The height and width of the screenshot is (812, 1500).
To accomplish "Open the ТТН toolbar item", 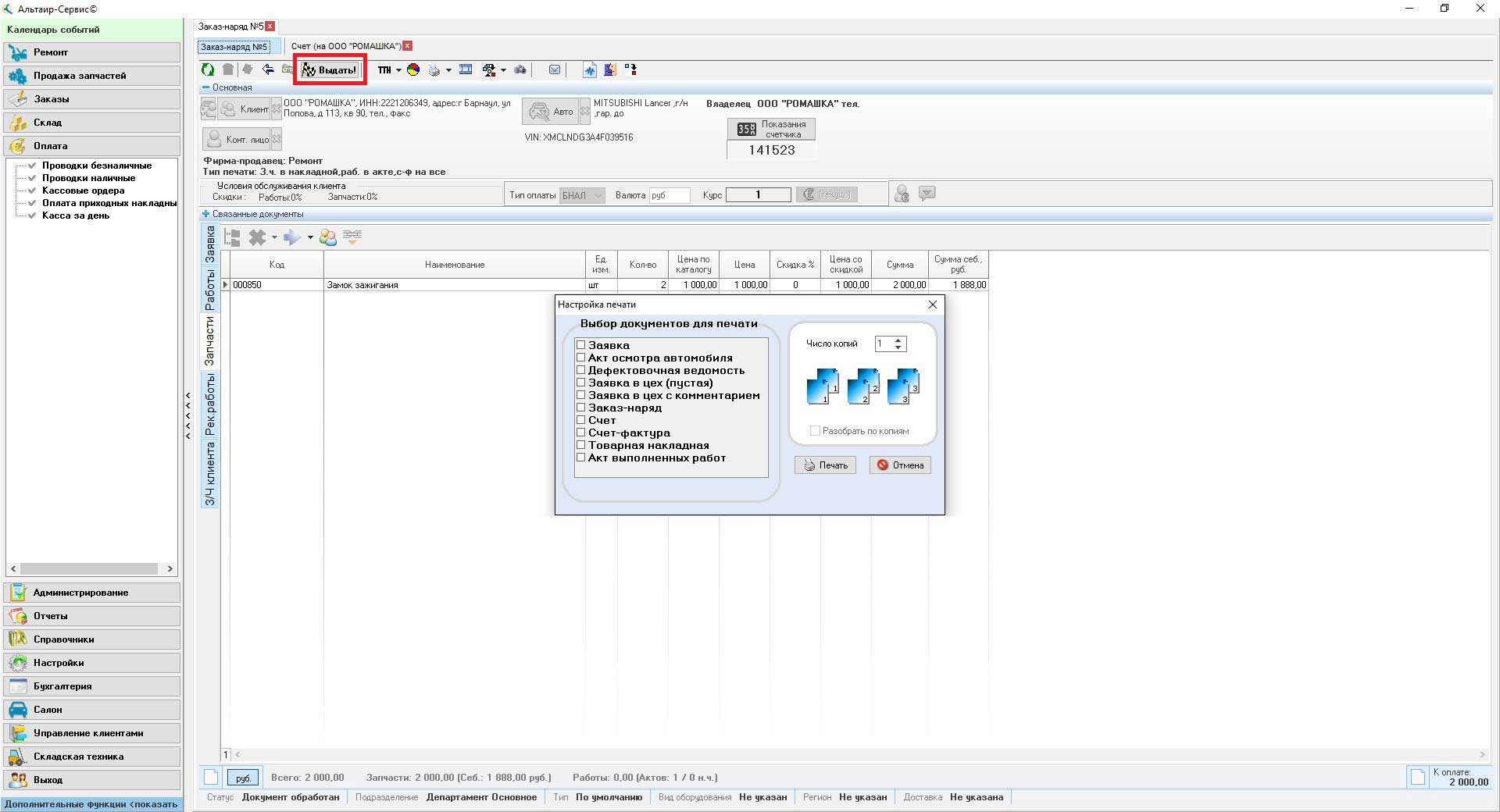I will click(x=384, y=69).
